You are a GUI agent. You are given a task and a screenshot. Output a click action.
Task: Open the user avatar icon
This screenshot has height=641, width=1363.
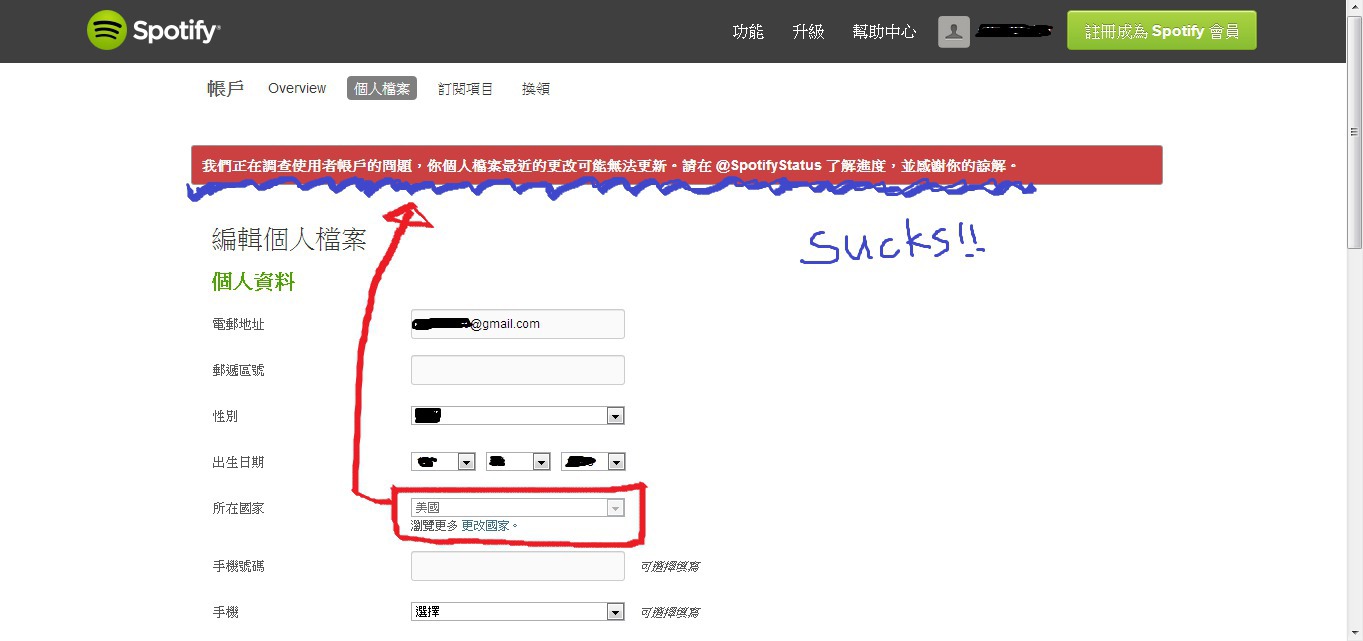click(954, 32)
